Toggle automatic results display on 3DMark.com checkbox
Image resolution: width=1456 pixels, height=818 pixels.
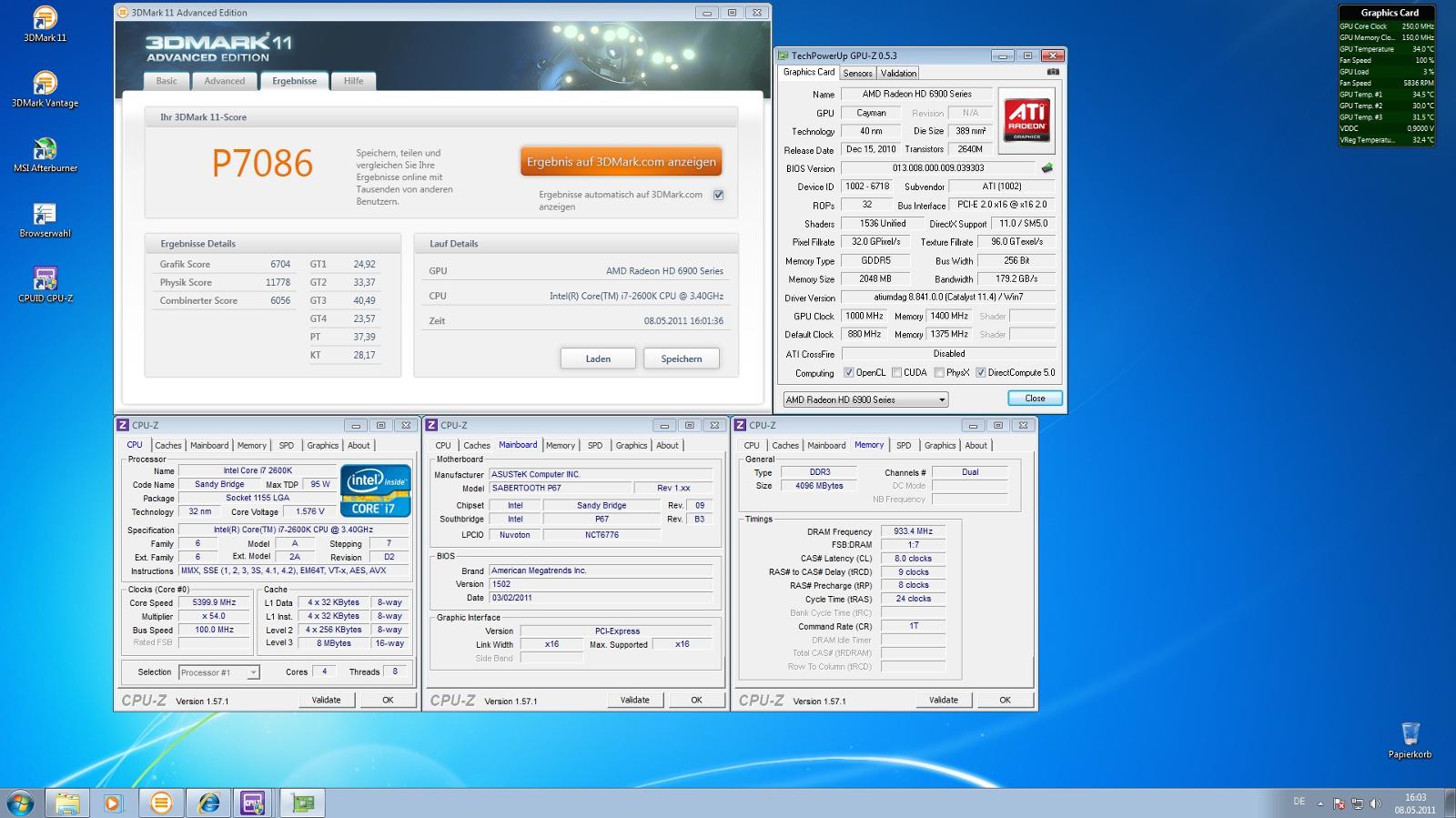coord(719,195)
